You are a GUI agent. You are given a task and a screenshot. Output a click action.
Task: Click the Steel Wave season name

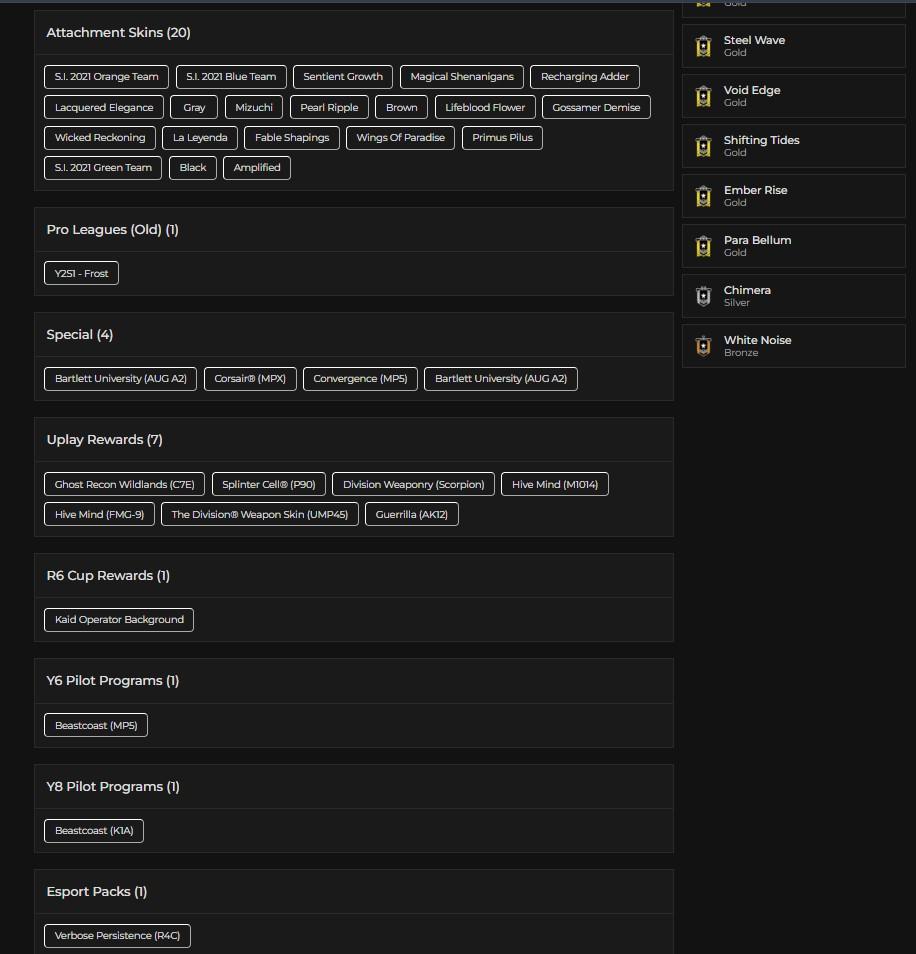click(x=754, y=40)
